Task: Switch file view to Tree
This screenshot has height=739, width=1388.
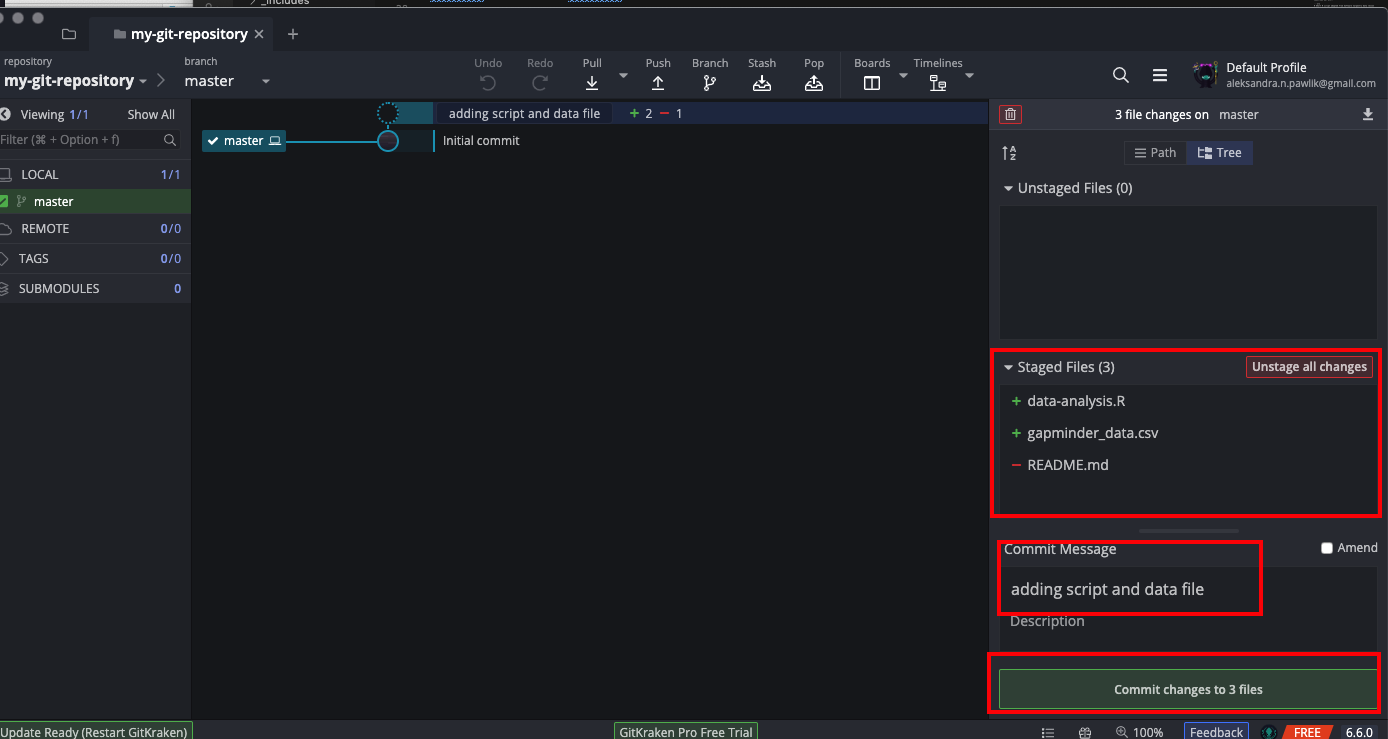Action: click(x=1220, y=153)
